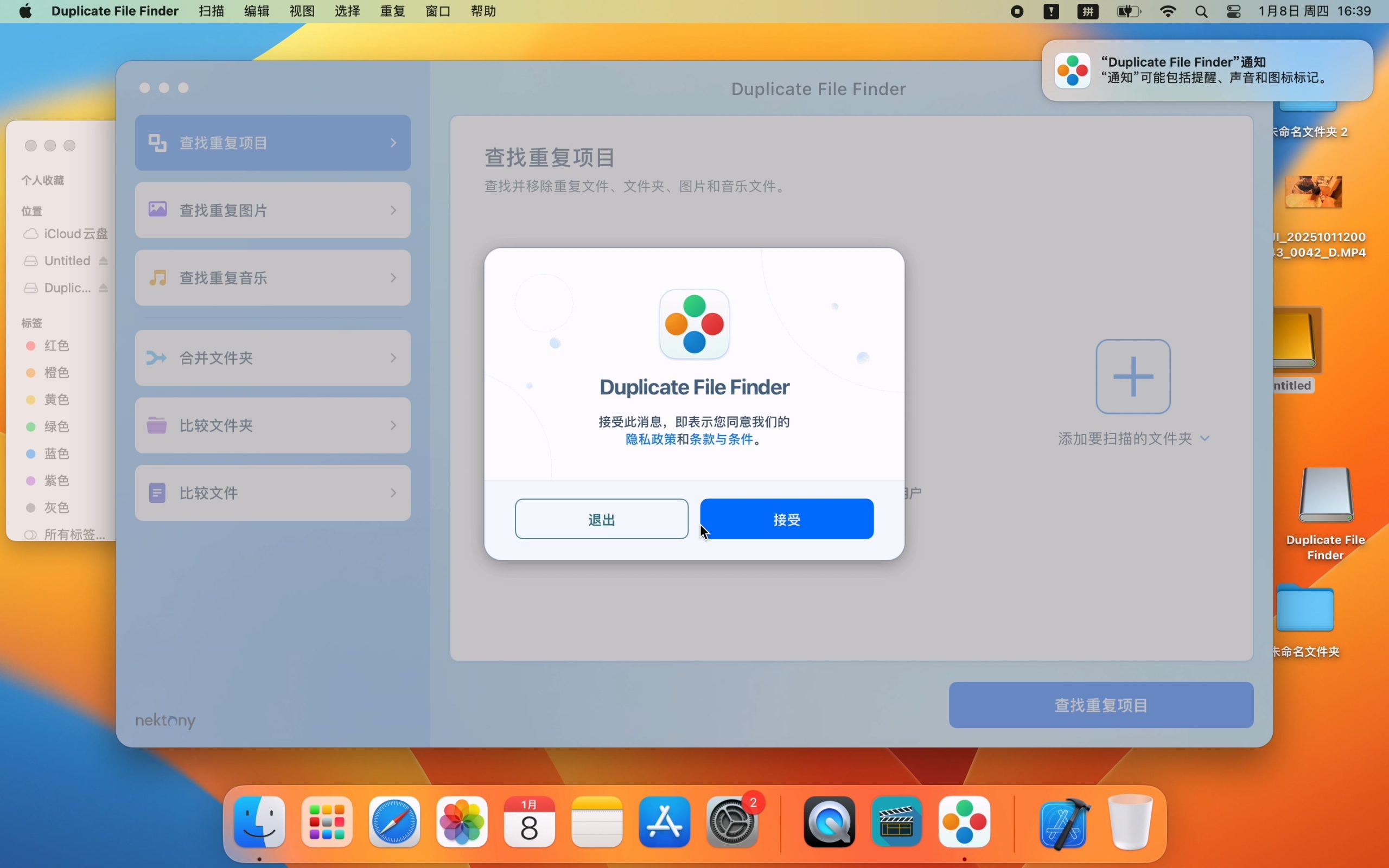Viewport: 1389px width, 868px height.
Task: Open the 条款与条件 terms link
Action: (721, 439)
